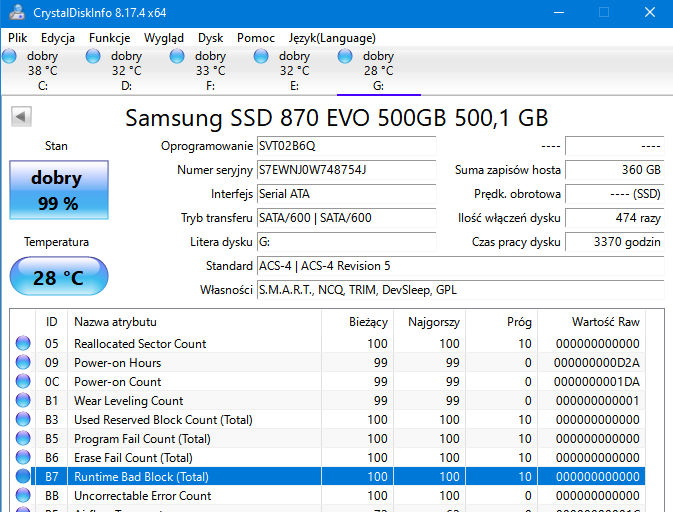Select drive D: tab
This screenshot has width=673, height=512.
(x=126, y=71)
